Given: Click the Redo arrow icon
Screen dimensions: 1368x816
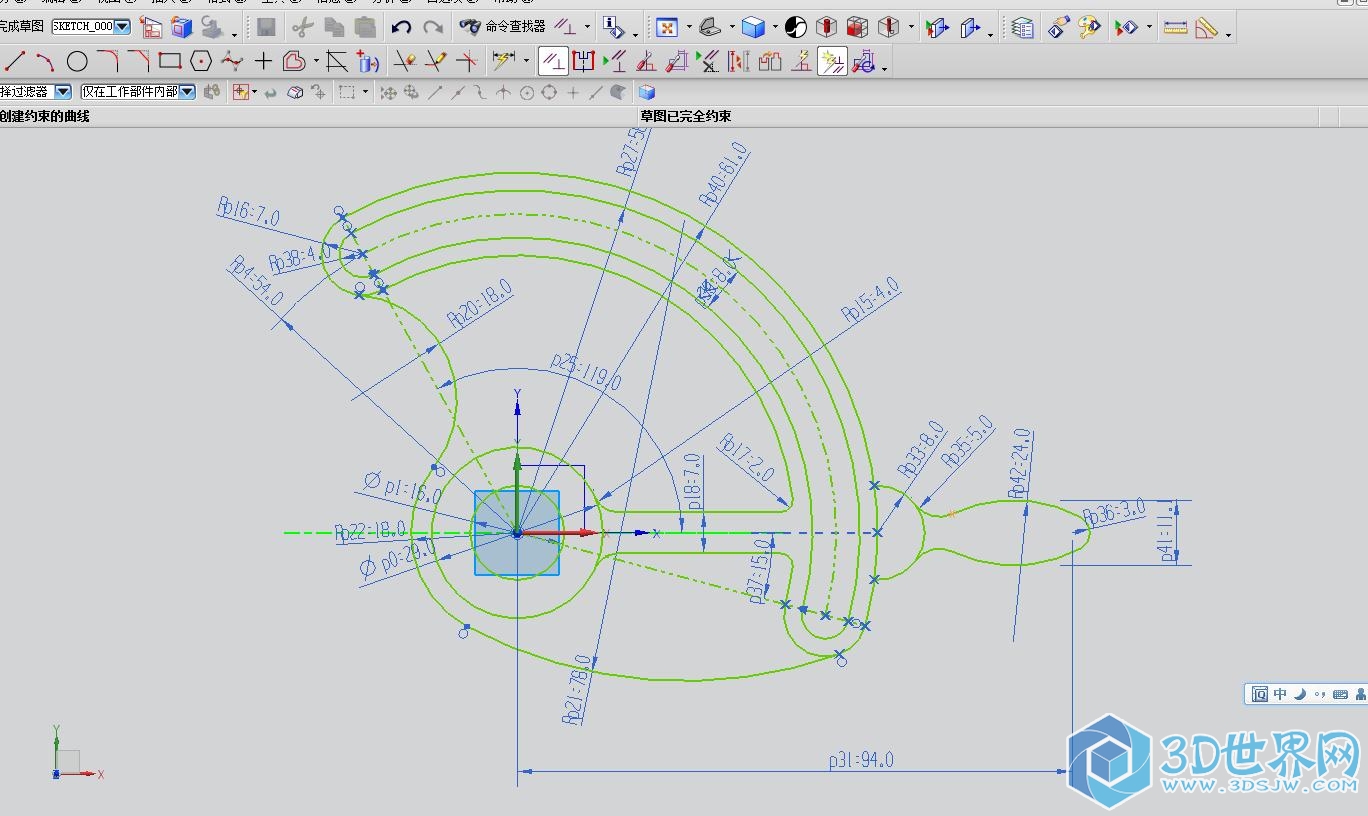Looking at the screenshot, I should click(433, 28).
